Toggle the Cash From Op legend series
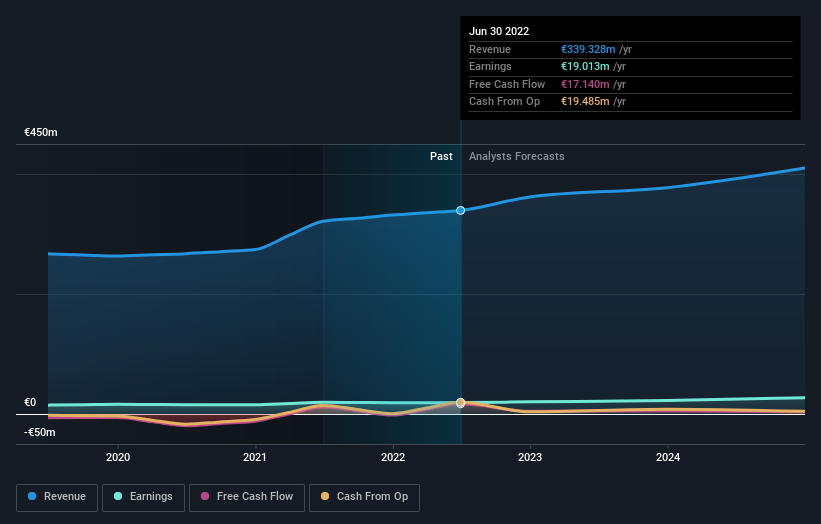This screenshot has height=524, width=821. click(364, 497)
